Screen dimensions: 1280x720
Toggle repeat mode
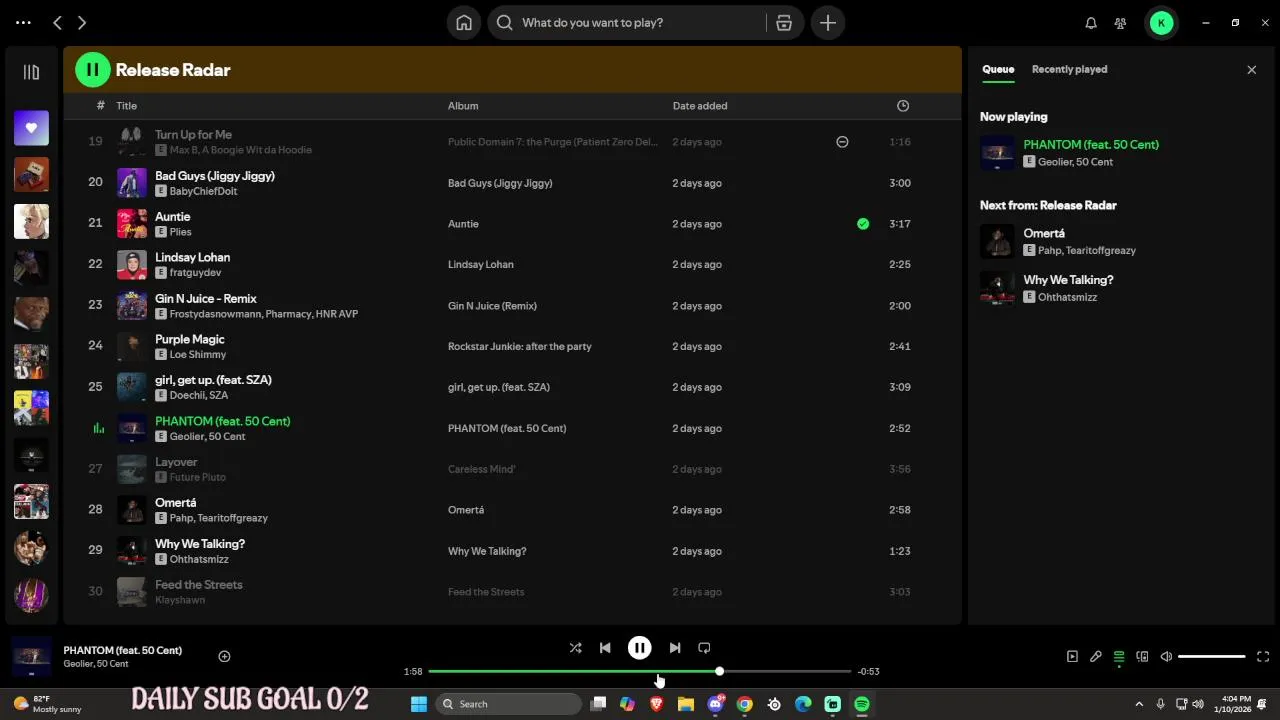click(x=704, y=648)
